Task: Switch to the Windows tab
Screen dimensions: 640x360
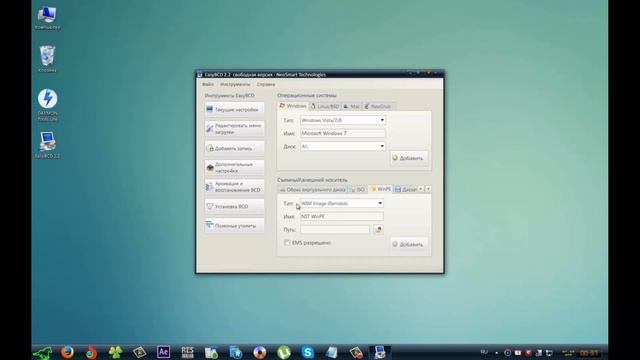Action: (x=293, y=106)
